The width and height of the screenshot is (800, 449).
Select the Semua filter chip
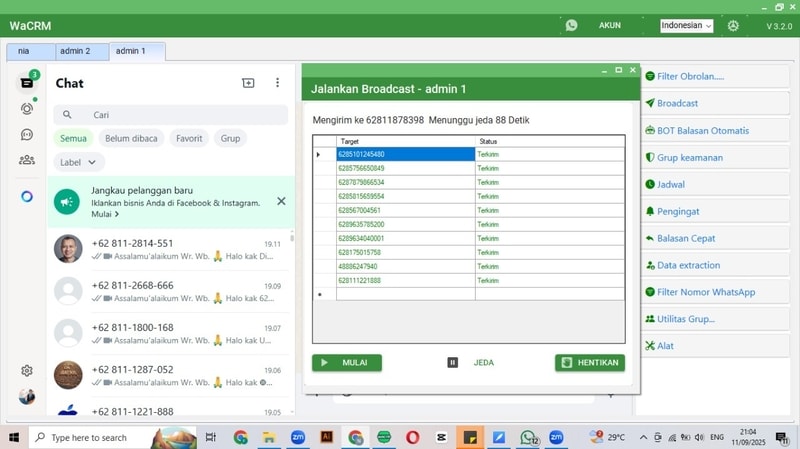point(73,138)
